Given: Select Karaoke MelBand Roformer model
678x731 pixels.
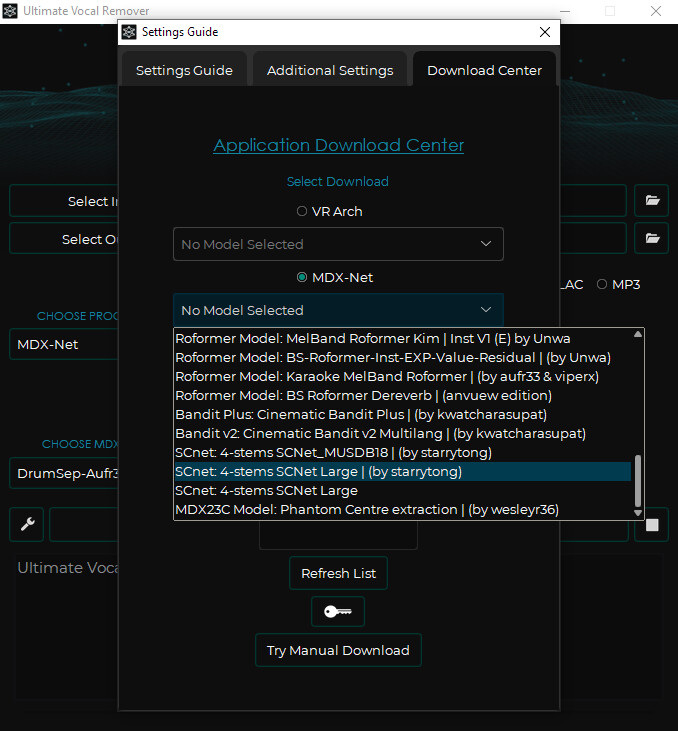Looking at the screenshot, I should click(x=403, y=376).
